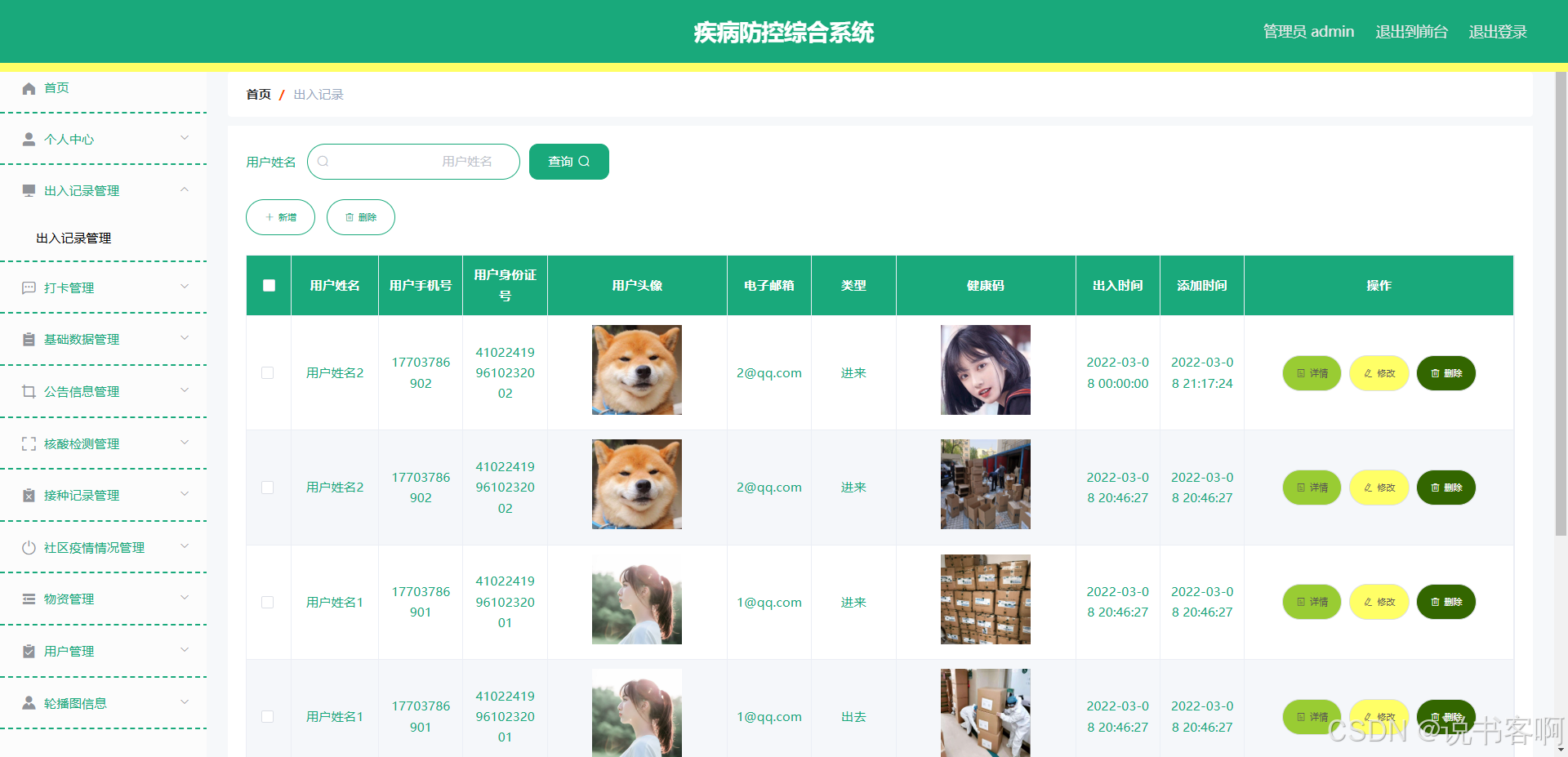The height and width of the screenshot is (757, 1568).
Task: Click the vertical page scrollbar
Action: 1561,304
